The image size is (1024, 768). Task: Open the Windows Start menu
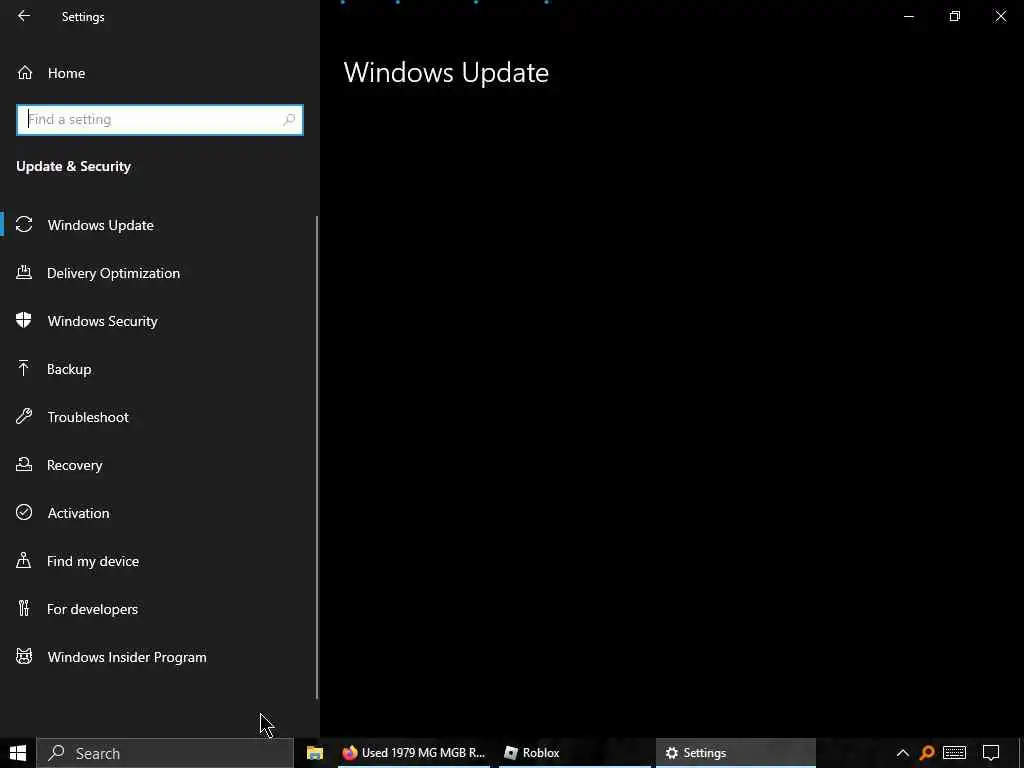click(18, 753)
